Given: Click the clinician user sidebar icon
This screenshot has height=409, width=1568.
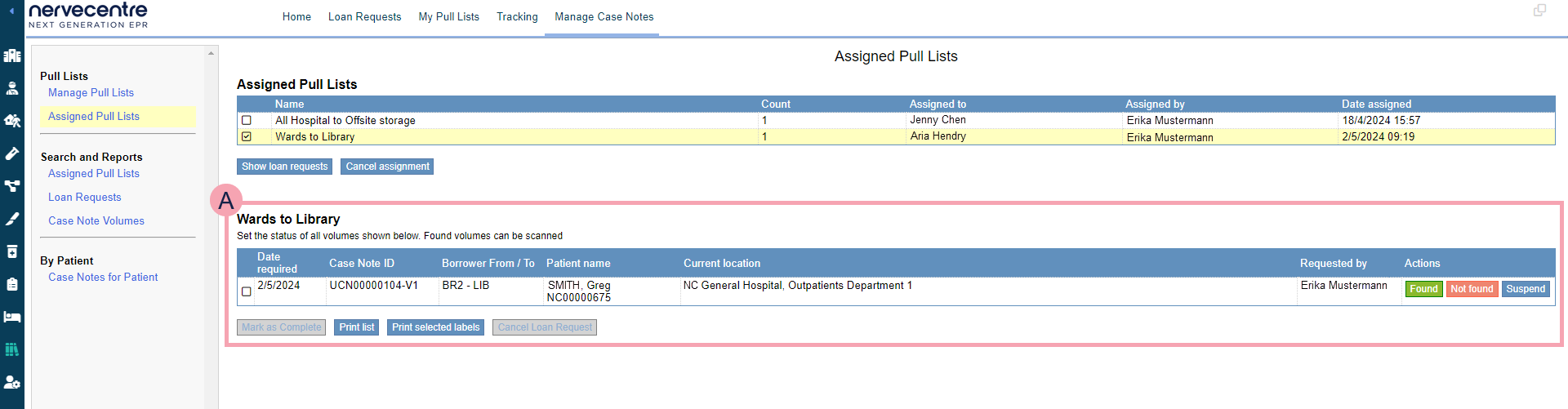Looking at the screenshot, I should pyautogui.click(x=12, y=88).
